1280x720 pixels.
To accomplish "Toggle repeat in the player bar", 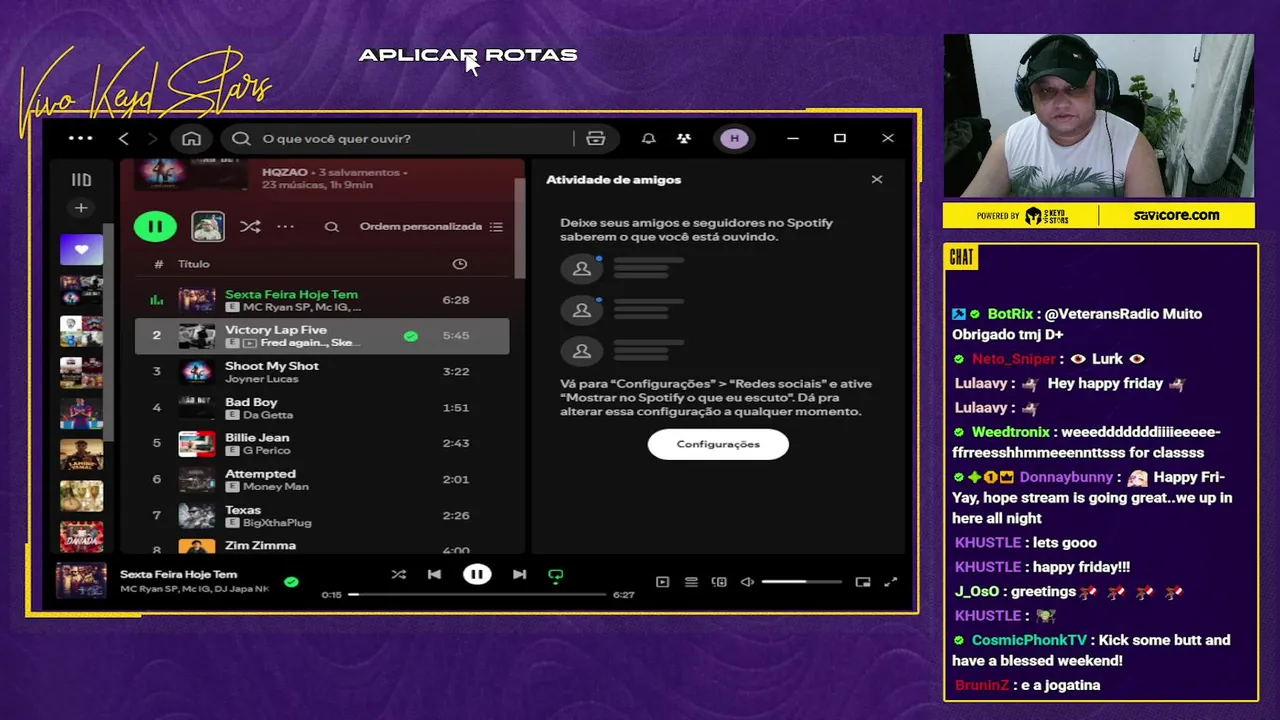I will pos(556,576).
